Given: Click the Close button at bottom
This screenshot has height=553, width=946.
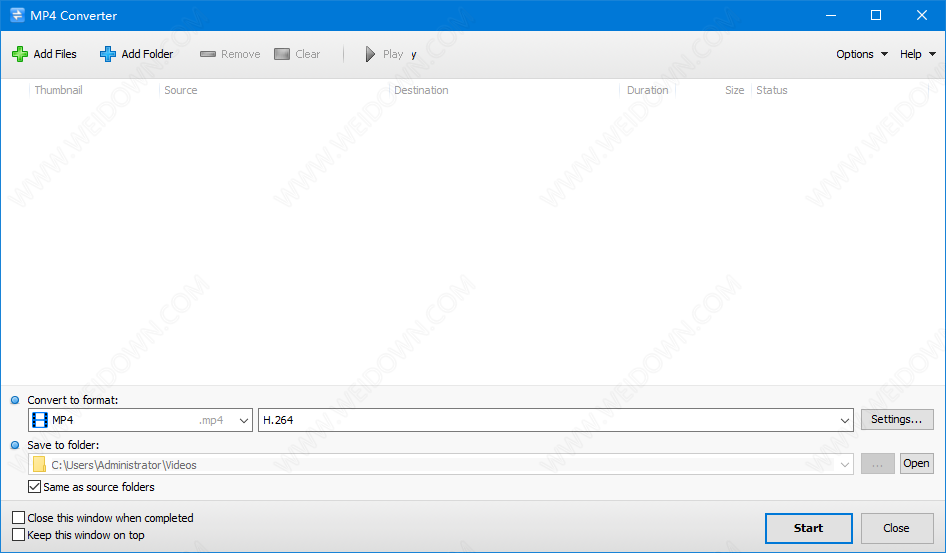Looking at the screenshot, I should [897, 528].
